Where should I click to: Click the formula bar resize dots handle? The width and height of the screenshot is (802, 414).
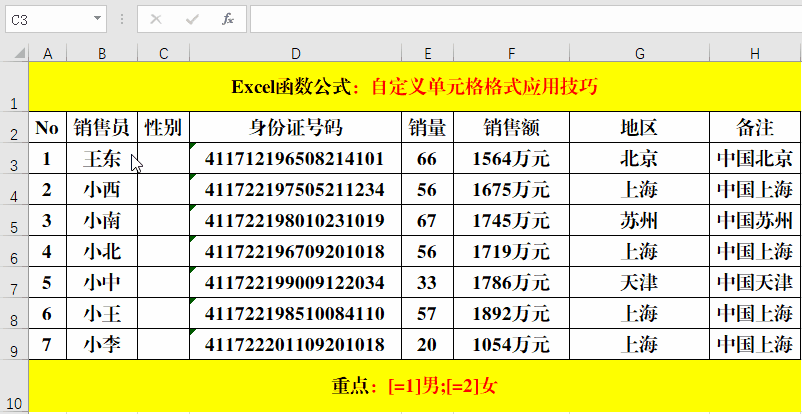point(122,19)
